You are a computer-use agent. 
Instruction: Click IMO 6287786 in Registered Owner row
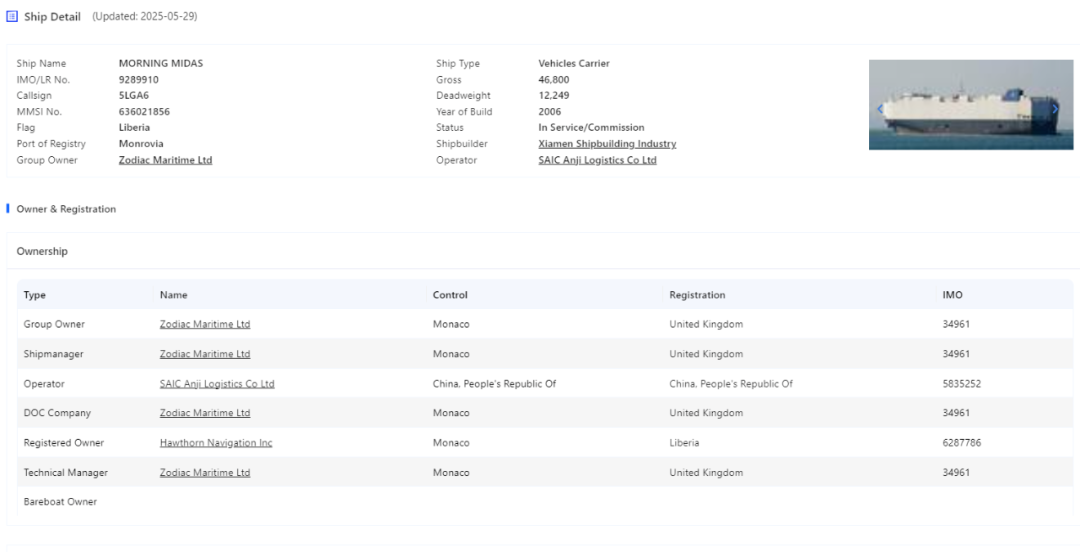coord(962,442)
